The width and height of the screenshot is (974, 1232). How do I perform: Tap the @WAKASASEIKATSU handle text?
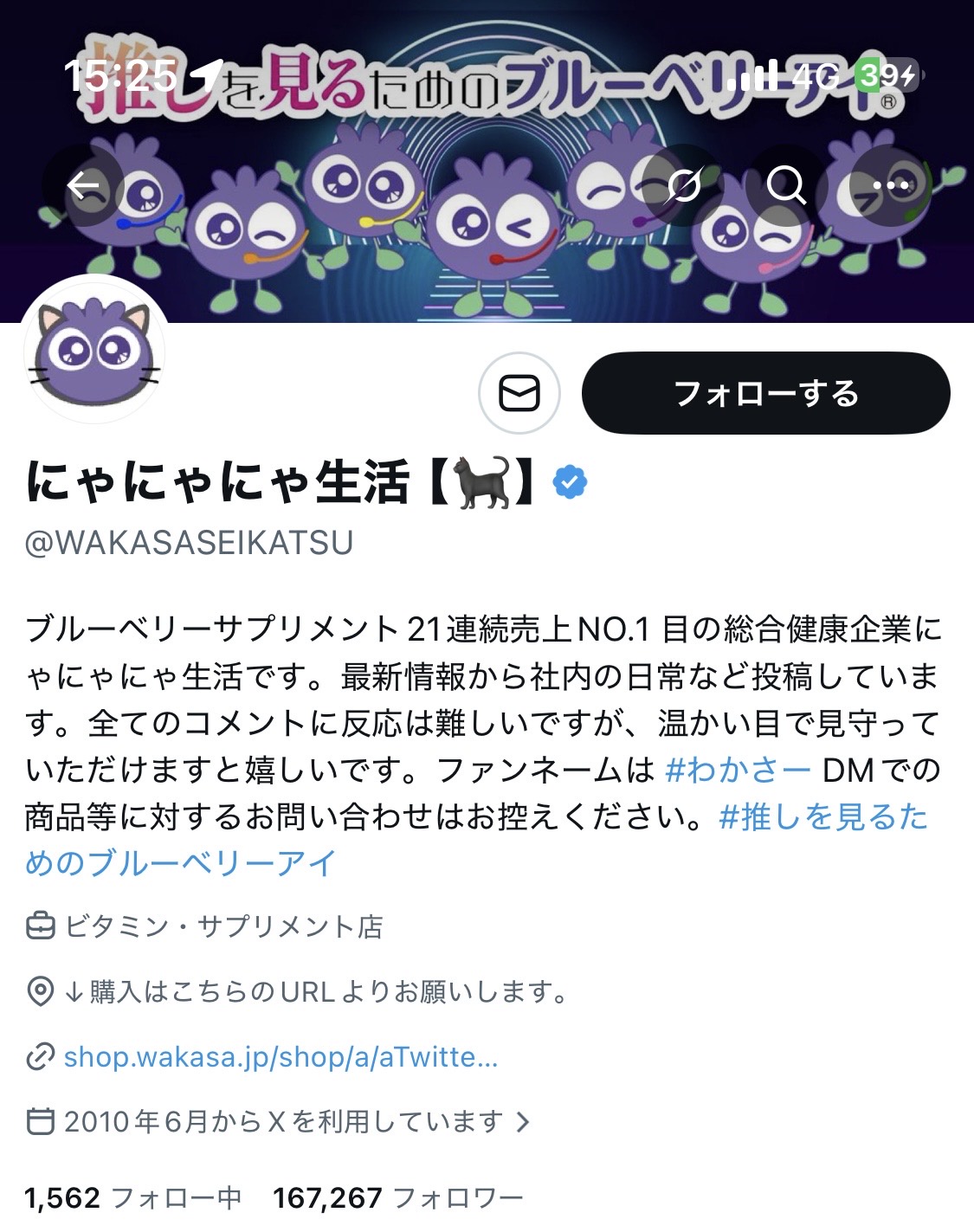(189, 543)
